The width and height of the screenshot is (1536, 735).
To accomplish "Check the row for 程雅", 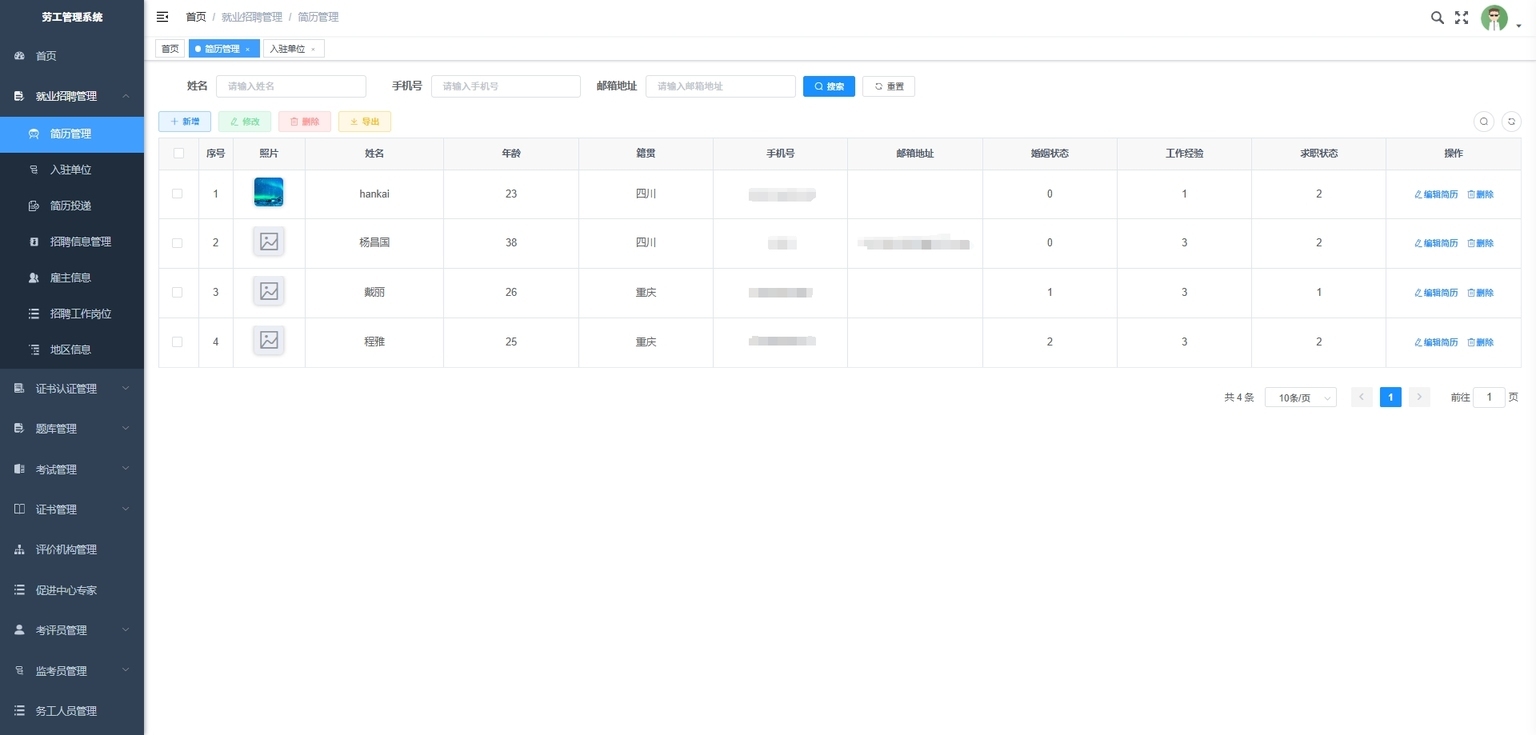I will point(178,342).
